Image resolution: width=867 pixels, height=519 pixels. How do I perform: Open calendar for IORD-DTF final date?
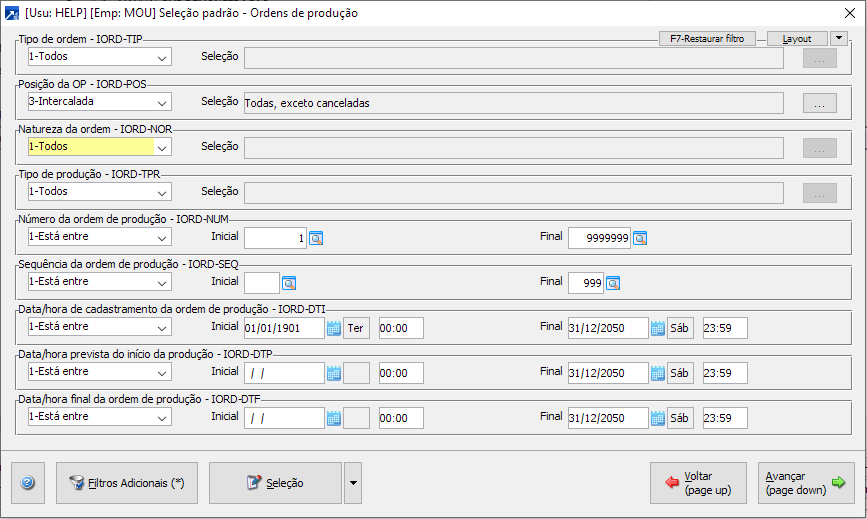(x=657, y=418)
